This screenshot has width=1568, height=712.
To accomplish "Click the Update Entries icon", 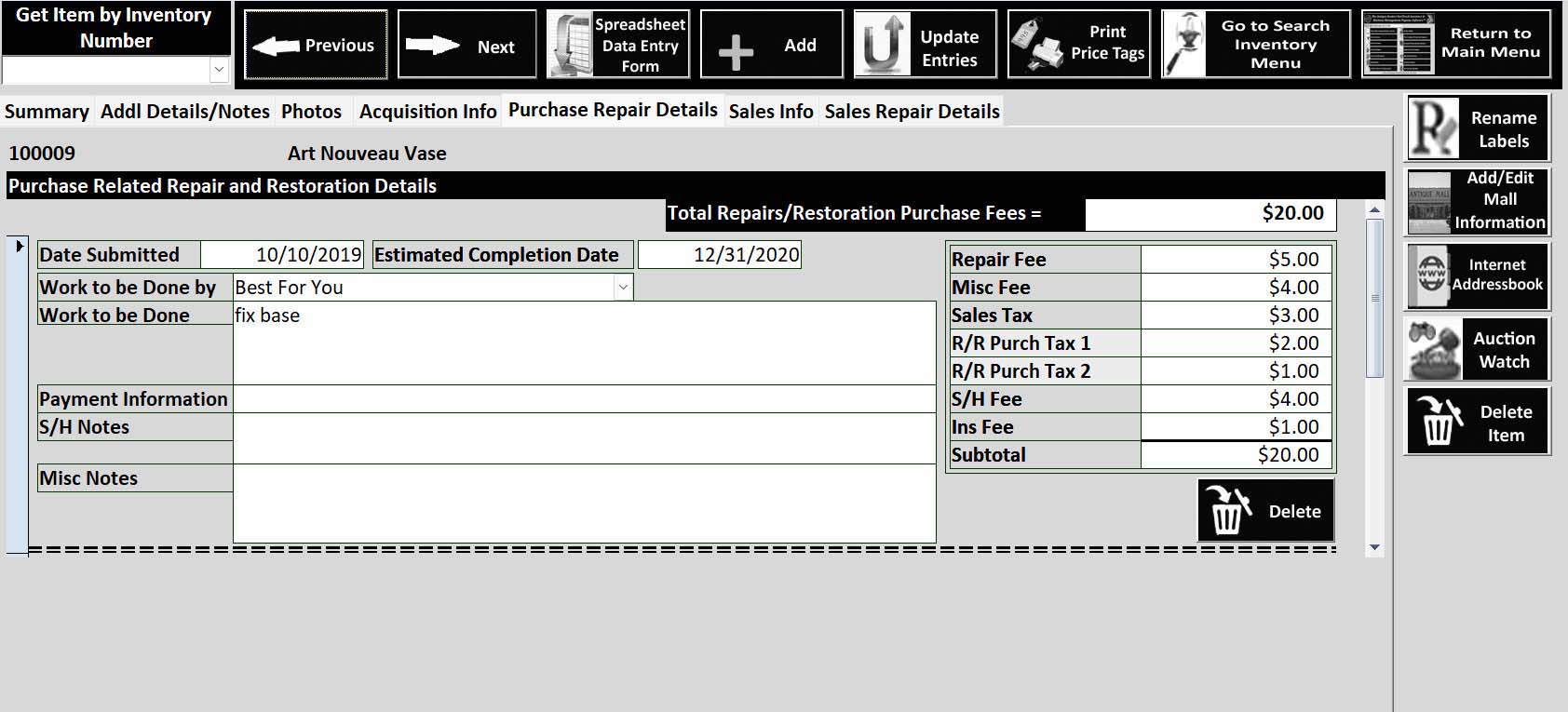I will (x=881, y=47).
